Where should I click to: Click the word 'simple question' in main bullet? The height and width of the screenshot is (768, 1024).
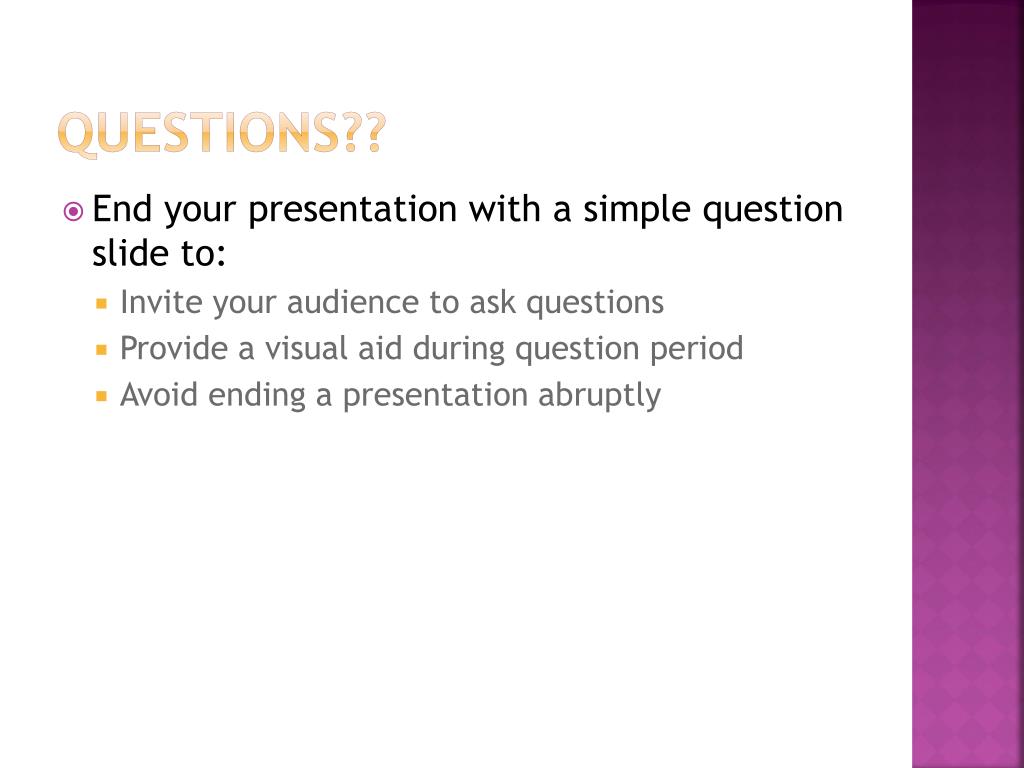pyautogui.click(x=712, y=210)
